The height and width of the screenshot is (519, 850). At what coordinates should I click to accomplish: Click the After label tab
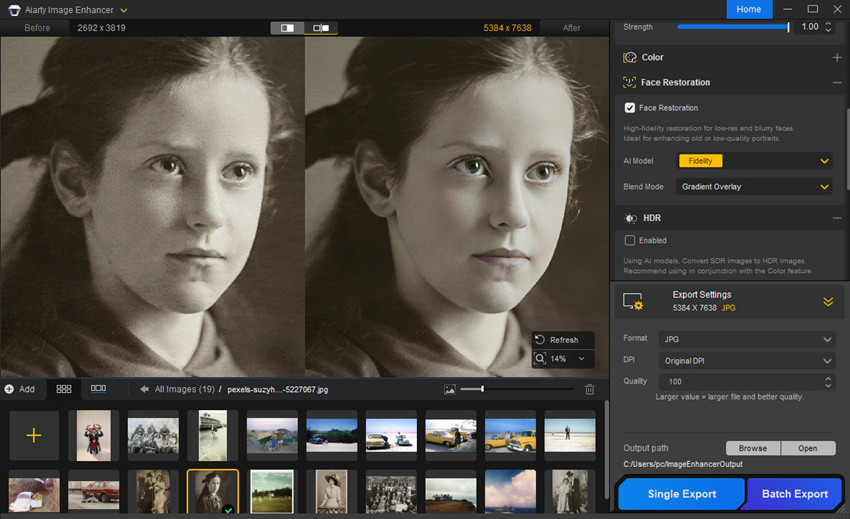(571, 28)
